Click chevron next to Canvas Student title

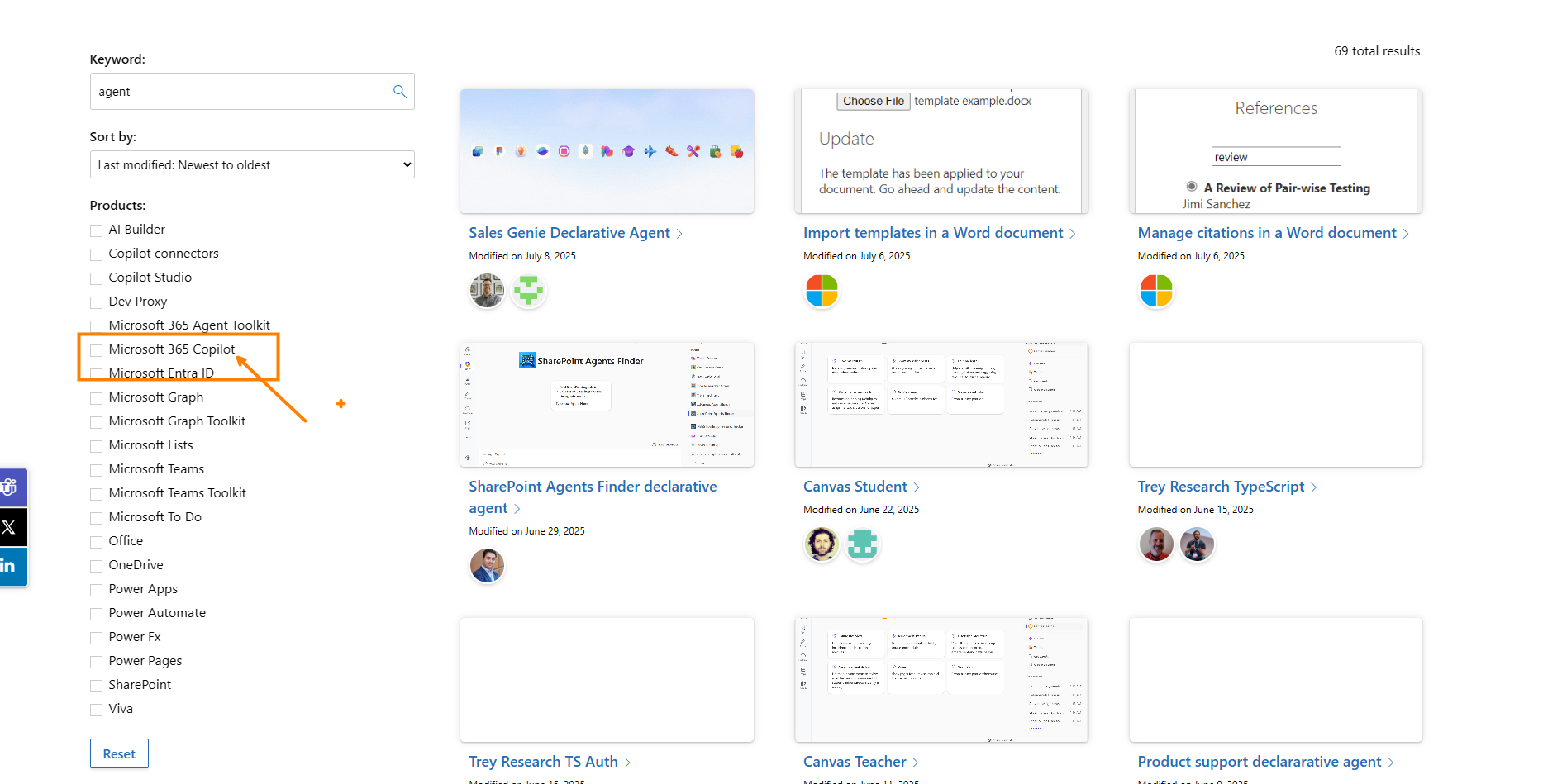click(x=916, y=487)
